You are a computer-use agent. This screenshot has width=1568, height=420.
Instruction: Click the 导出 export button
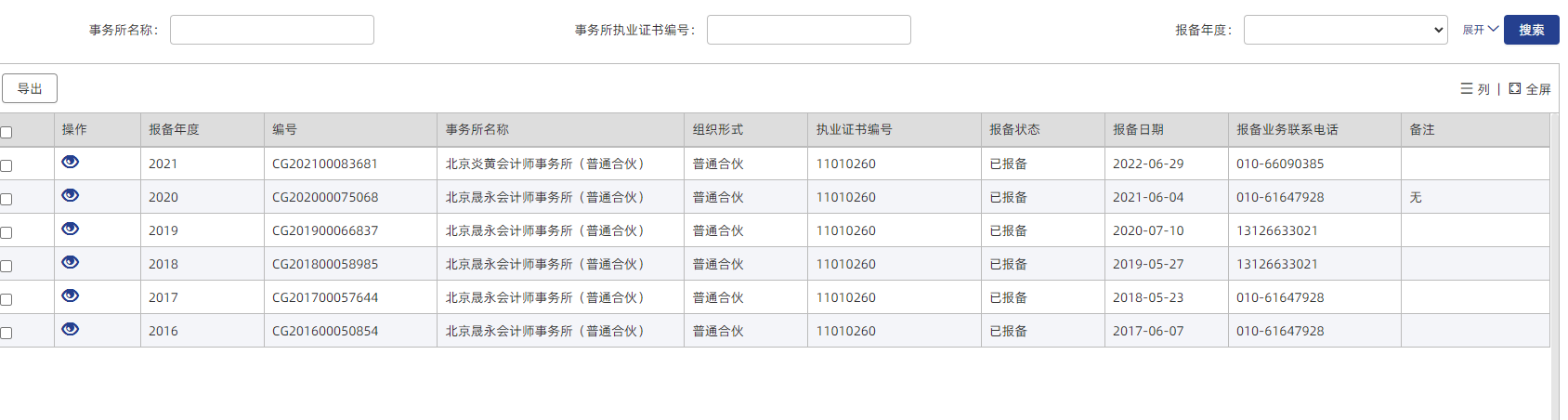(x=30, y=88)
